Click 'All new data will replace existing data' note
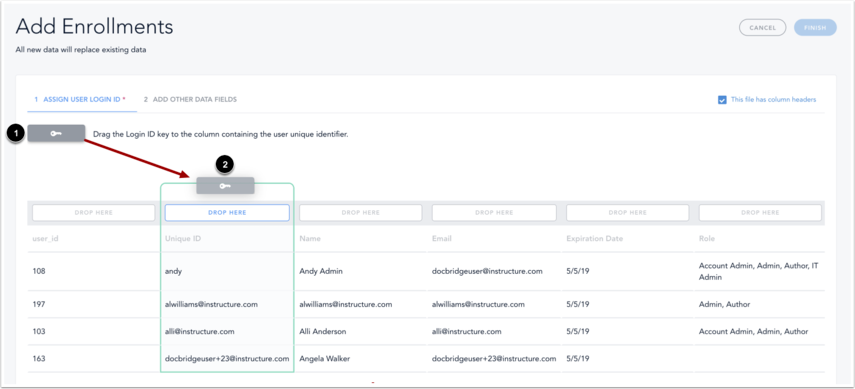The height and width of the screenshot is (389, 855). pyautogui.click(x=81, y=50)
